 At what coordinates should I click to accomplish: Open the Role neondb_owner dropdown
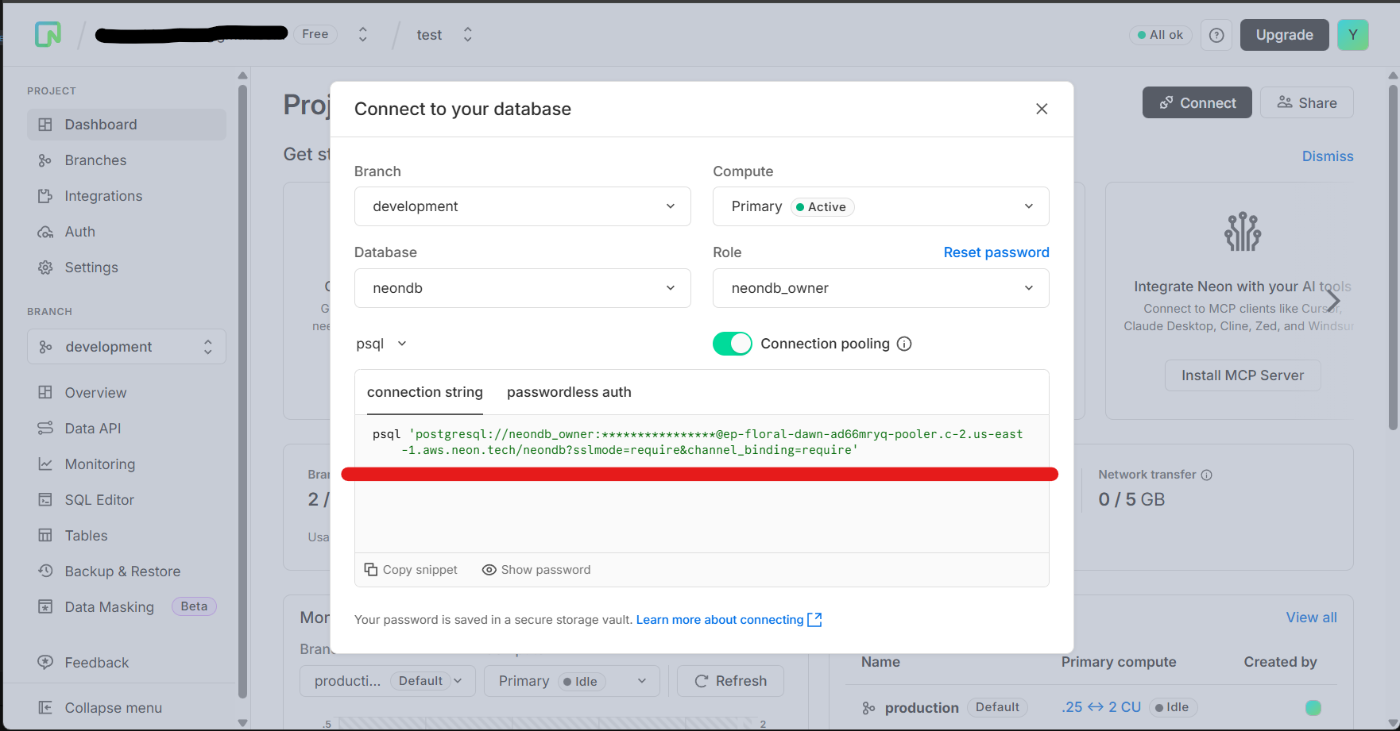881,289
